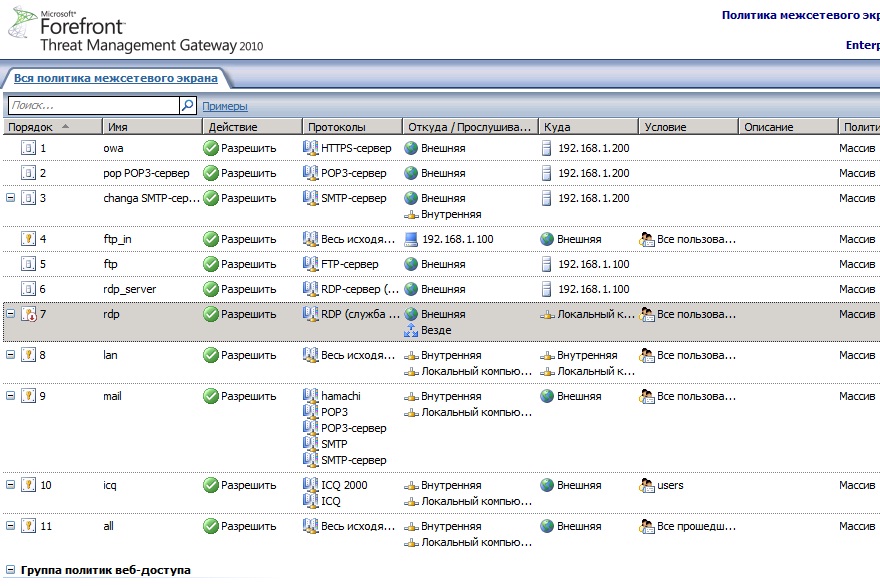Screen dimensions: 880x586
Task: Select the pop POP3-сервер rule name
Action: [x=146, y=173]
